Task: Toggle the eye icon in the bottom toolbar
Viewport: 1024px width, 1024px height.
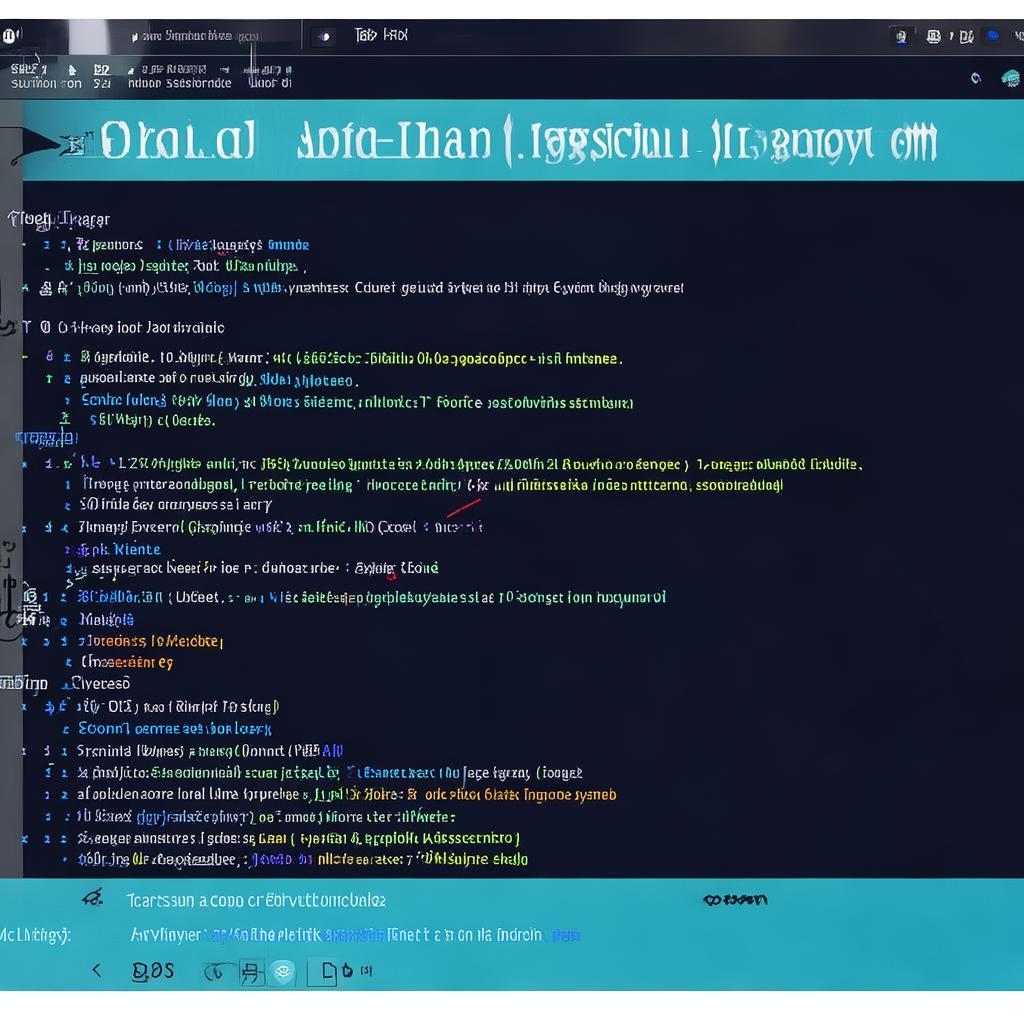Action: pos(283,972)
